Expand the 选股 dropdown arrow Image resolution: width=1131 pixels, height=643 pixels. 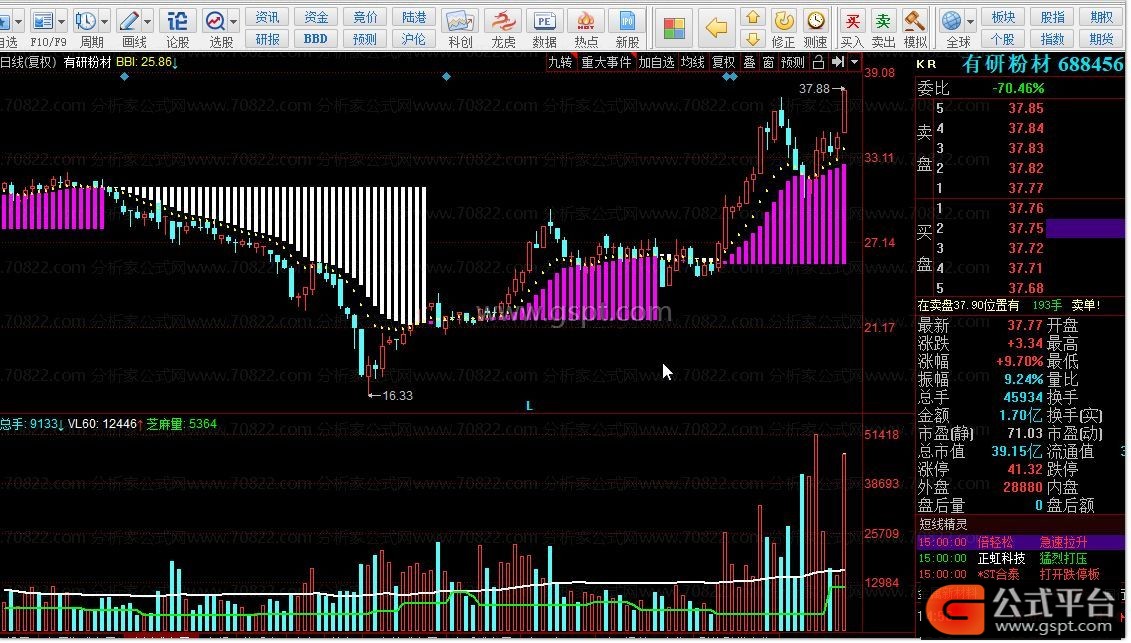(234, 21)
